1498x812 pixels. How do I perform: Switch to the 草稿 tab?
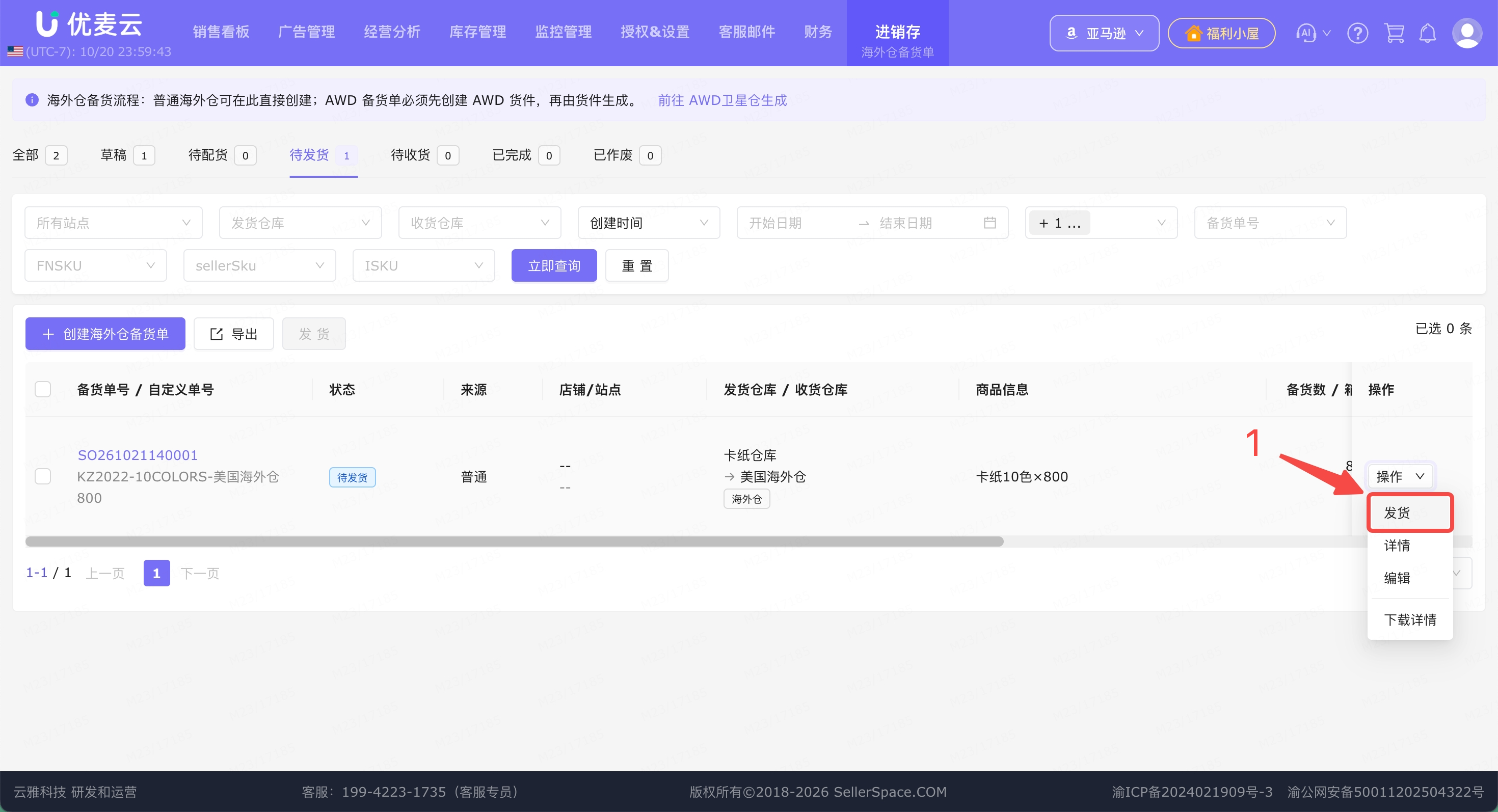point(127,155)
